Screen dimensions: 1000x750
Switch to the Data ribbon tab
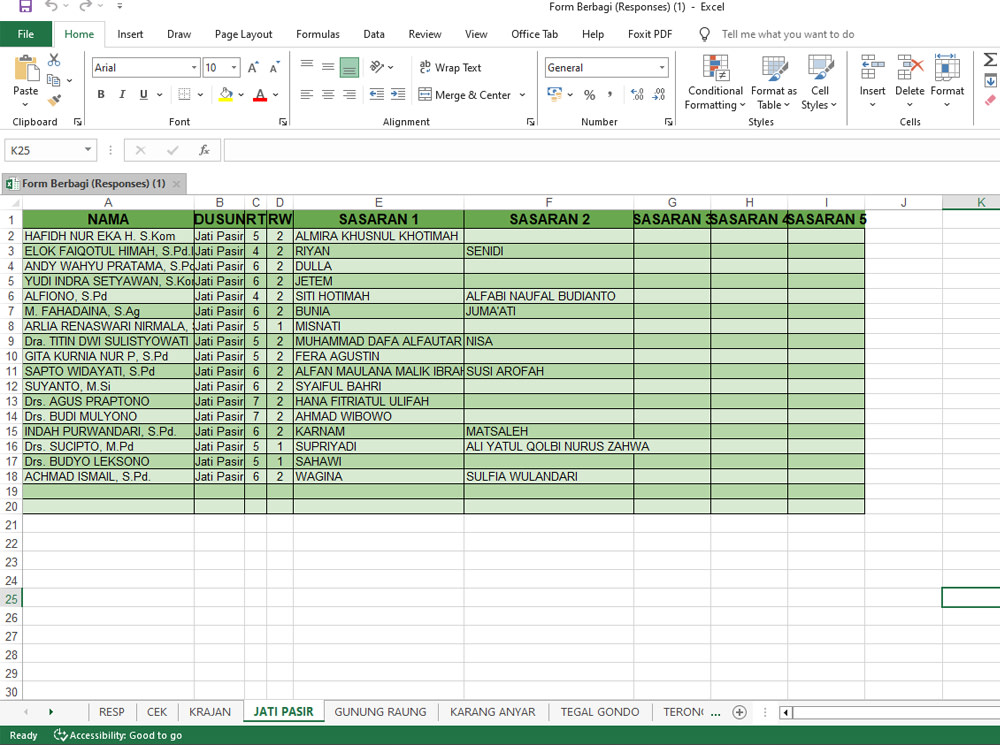point(374,34)
